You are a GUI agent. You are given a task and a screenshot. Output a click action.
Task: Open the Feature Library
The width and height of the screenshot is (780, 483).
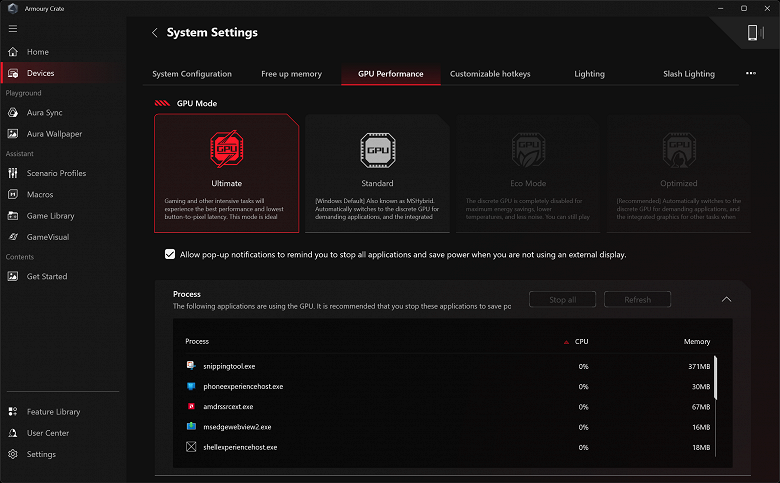pyautogui.click(x=53, y=412)
